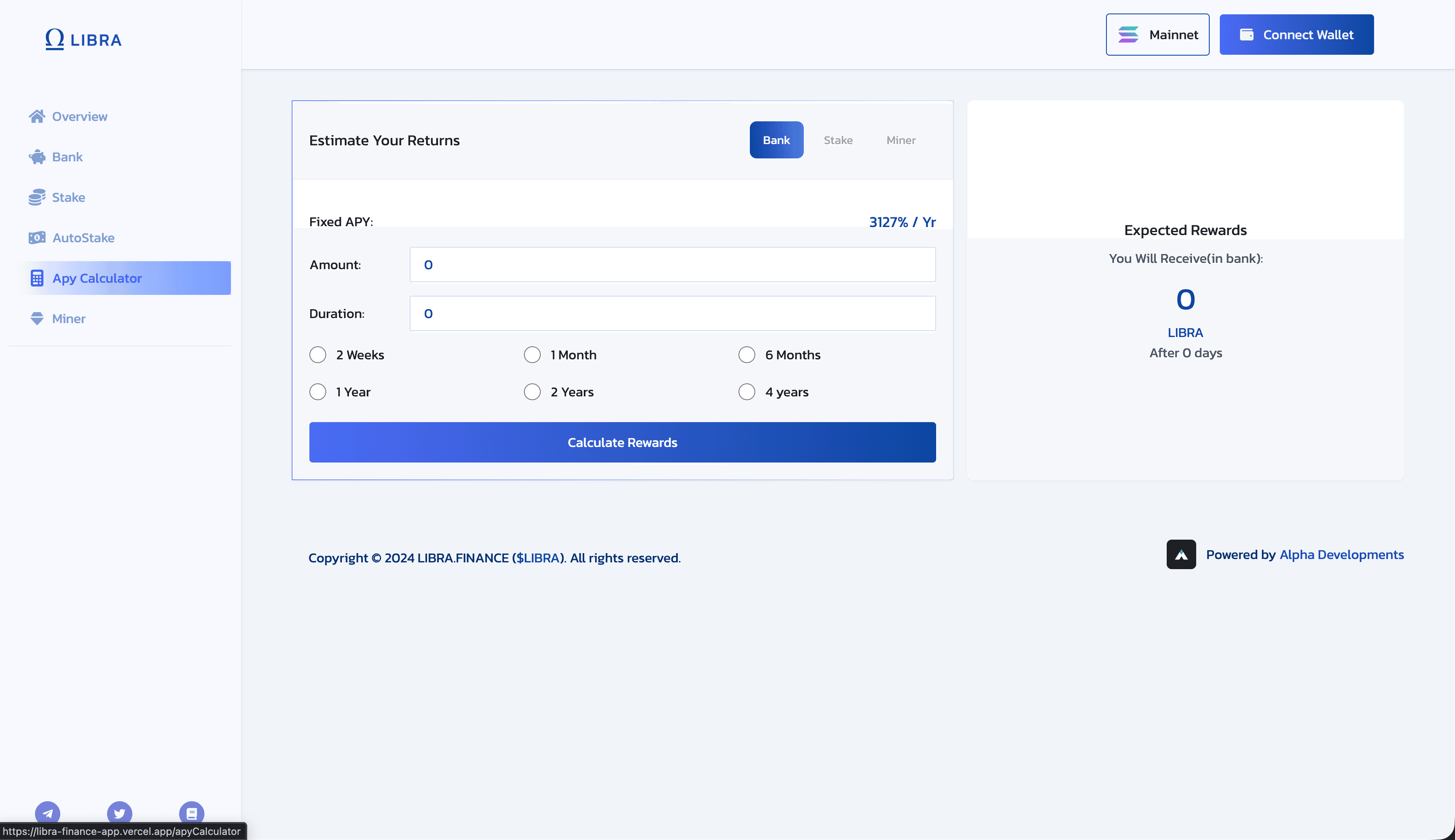Select the 4 years duration option
Viewport: 1455px width, 840px height.
tap(747, 392)
